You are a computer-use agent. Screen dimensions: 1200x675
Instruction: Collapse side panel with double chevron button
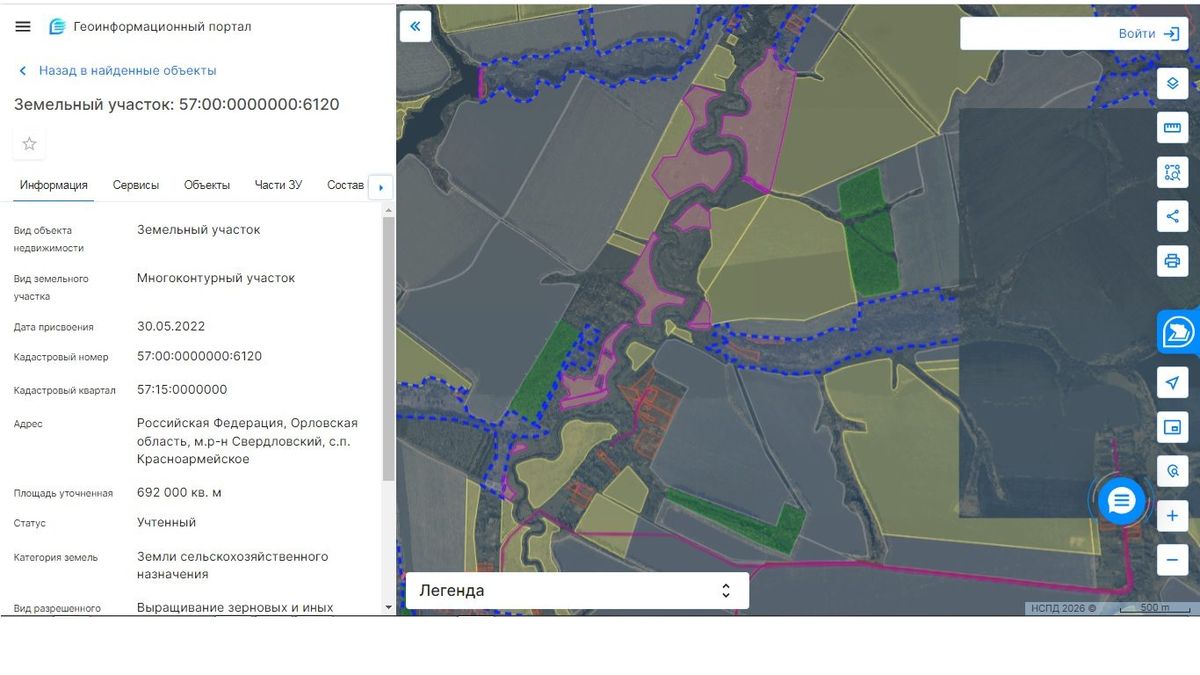415,26
